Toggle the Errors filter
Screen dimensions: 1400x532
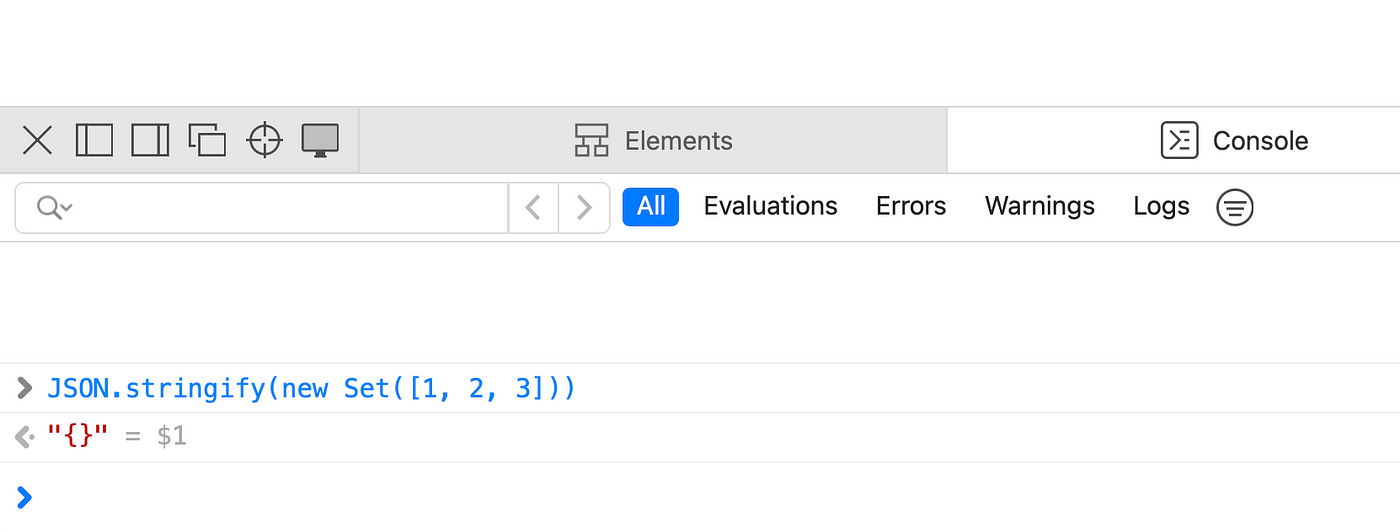coord(911,206)
